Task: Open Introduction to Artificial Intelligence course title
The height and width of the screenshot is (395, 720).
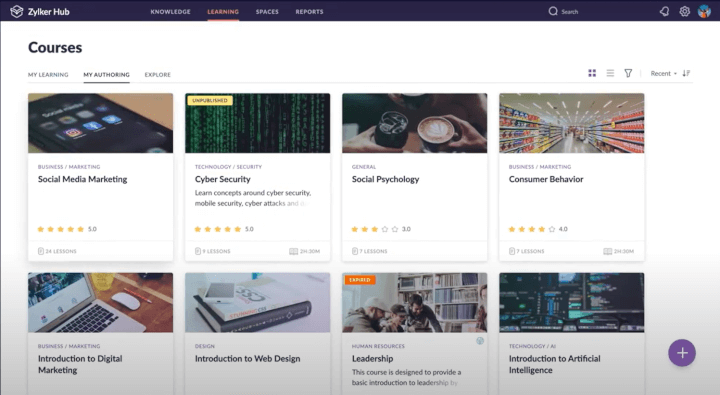Action: 554,364
